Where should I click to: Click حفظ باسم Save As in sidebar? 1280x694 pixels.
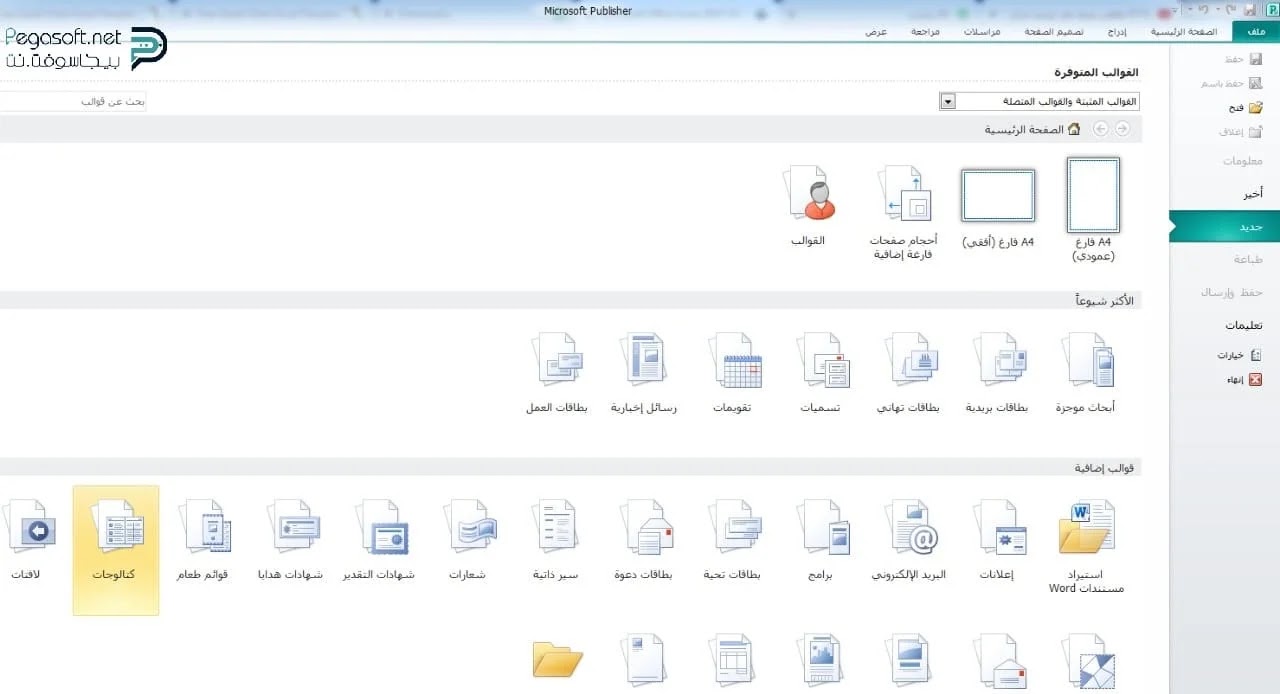click(1234, 83)
